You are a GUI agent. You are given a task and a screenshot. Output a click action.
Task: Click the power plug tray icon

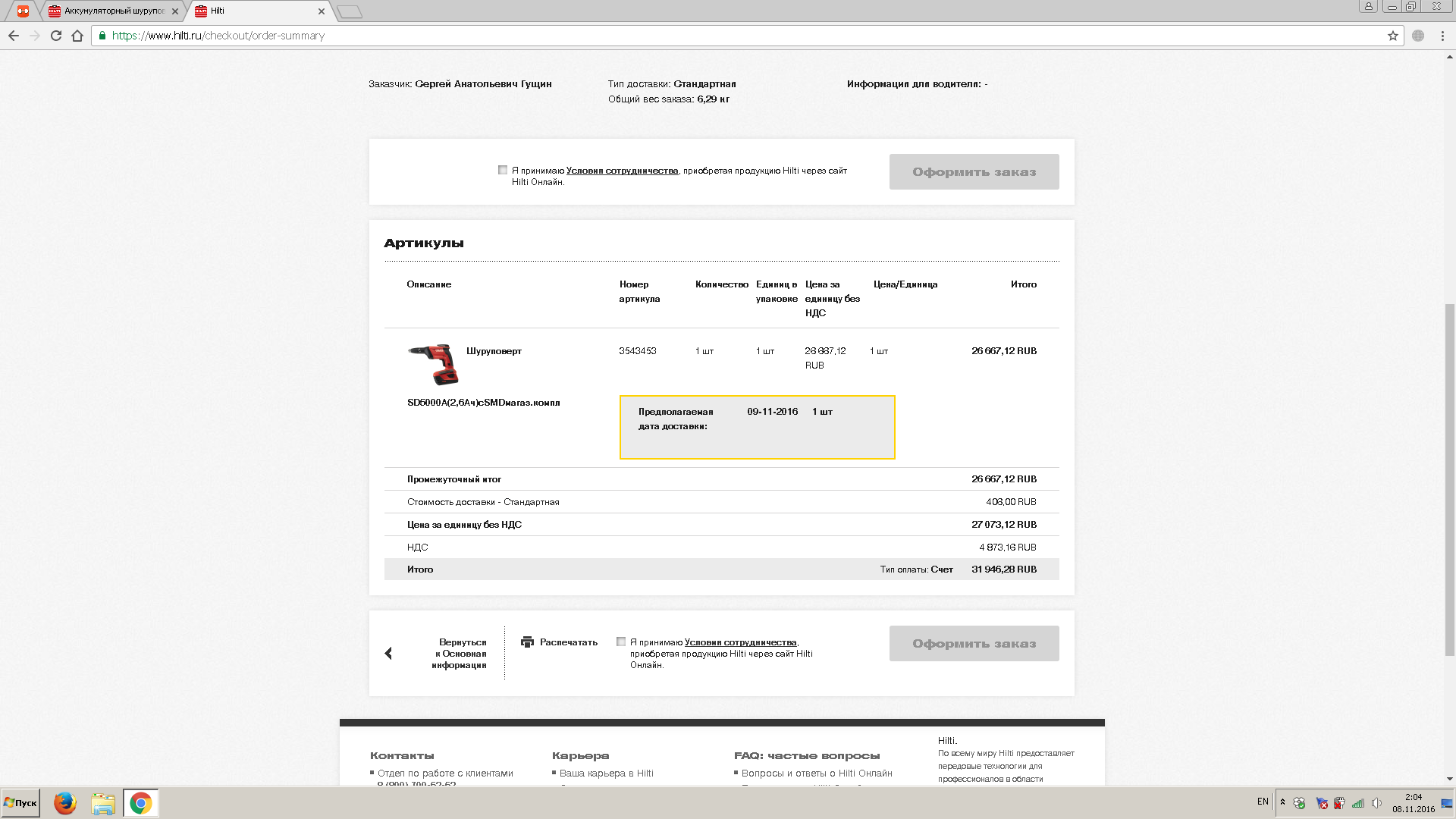point(1339,803)
